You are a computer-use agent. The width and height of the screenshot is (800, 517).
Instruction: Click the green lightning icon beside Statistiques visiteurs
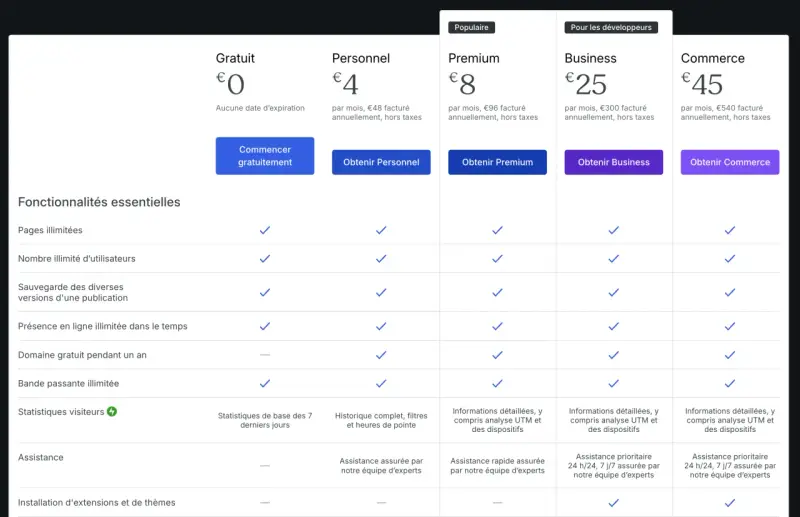click(112, 411)
